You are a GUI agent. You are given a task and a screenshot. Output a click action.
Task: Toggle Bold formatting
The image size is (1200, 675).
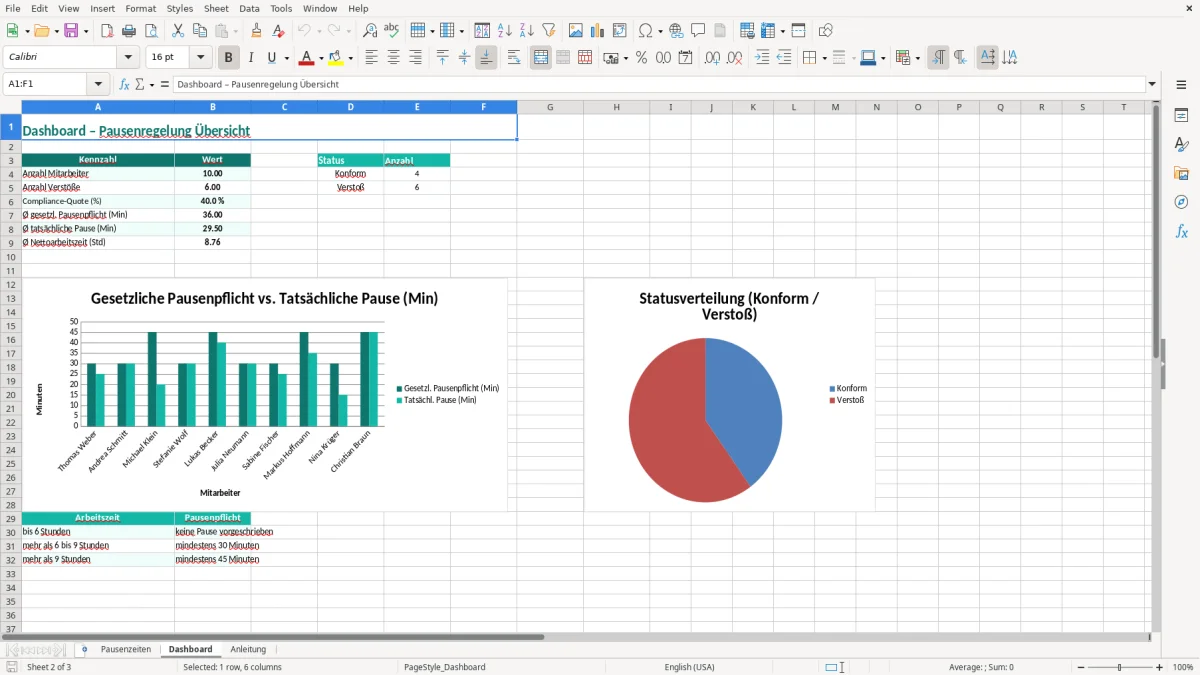tap(229, 58)
